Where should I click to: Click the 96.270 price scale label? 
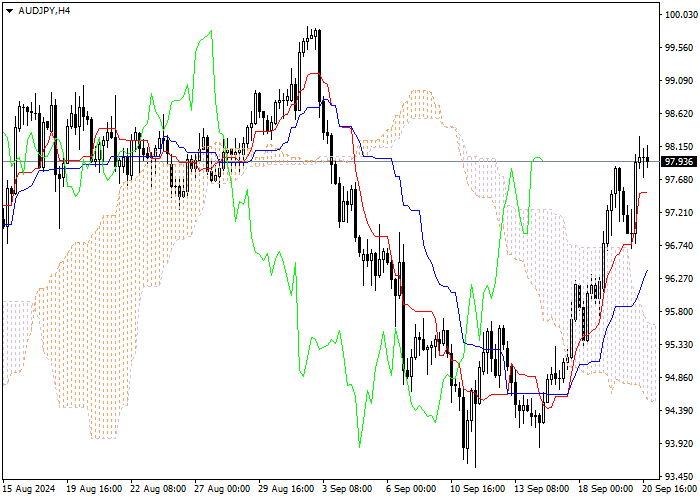click(x=681, y=279)
